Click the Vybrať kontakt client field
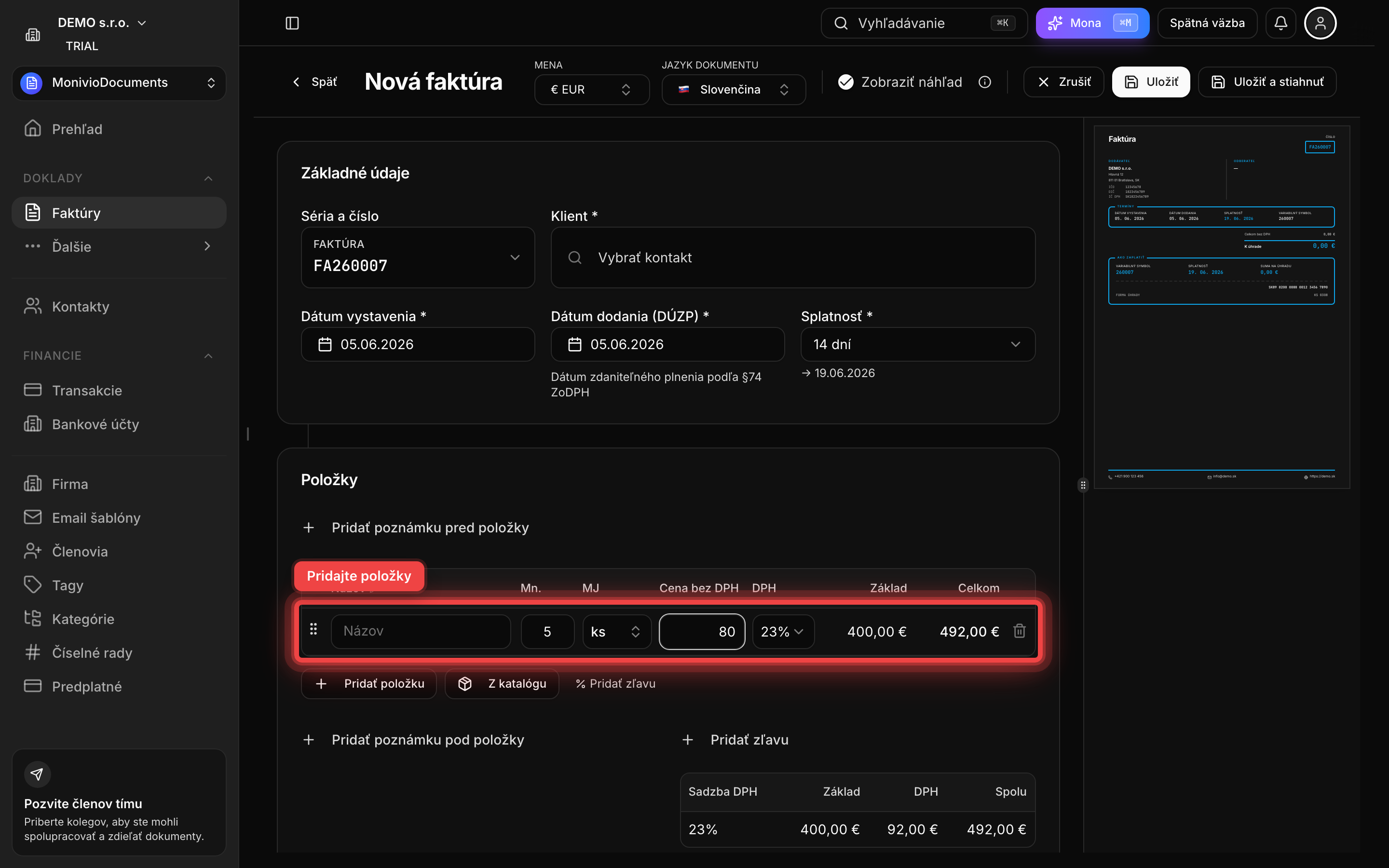 (793, 258)
